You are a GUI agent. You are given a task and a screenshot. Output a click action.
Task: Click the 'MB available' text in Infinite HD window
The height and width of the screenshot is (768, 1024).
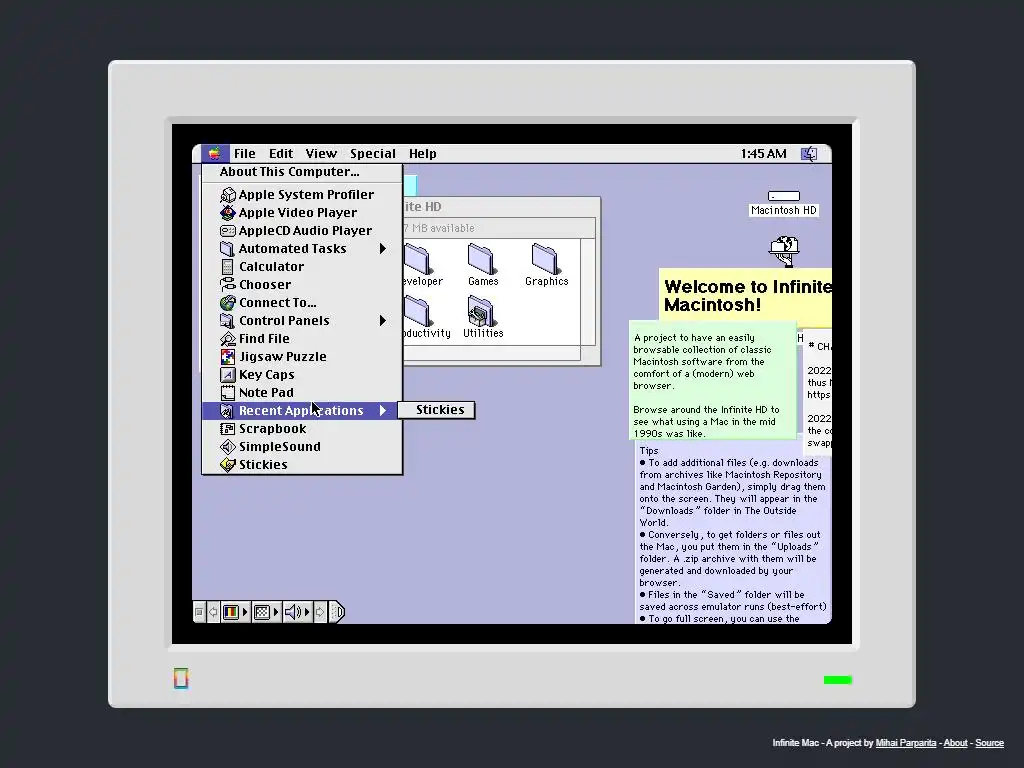click(443, 228)
